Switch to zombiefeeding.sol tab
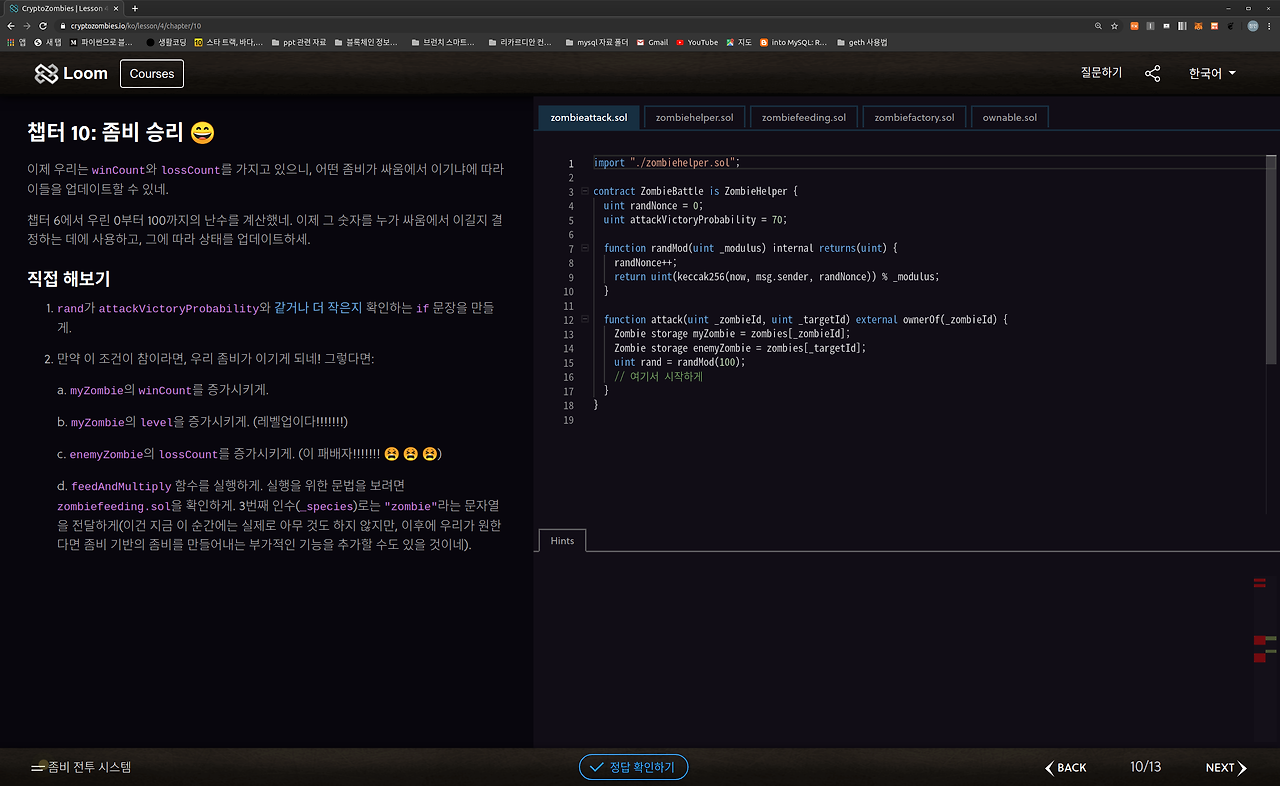 (804, 117)
